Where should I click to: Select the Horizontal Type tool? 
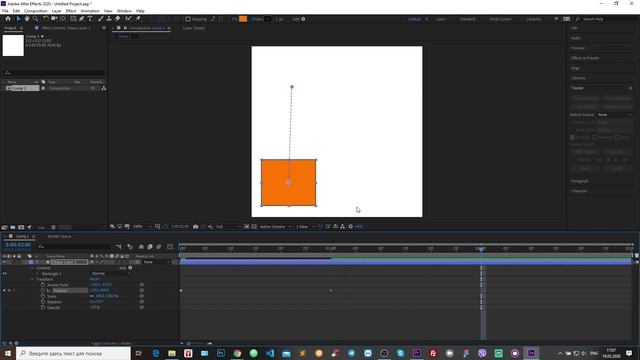90,19
